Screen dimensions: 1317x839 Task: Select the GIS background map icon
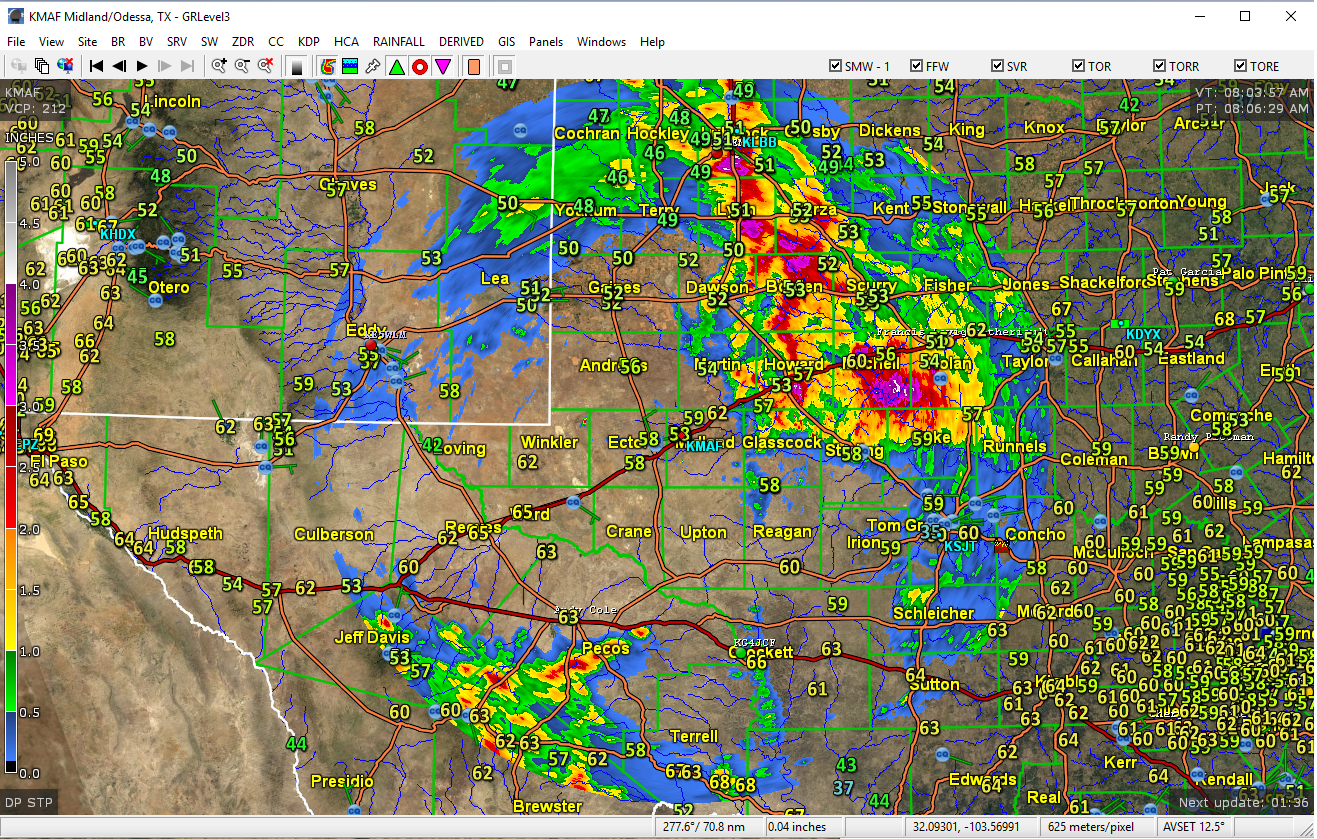pyautogui.click(x=350, y=66)
